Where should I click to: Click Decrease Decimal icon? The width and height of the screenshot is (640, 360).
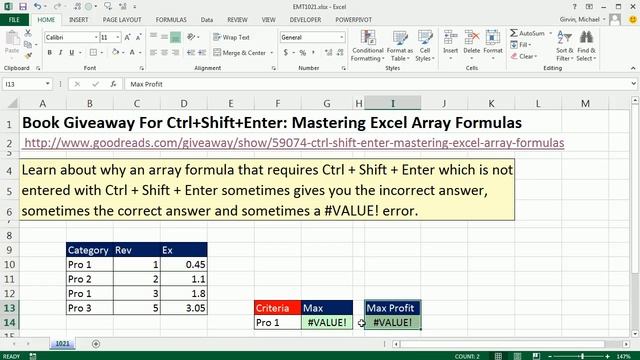340,52
